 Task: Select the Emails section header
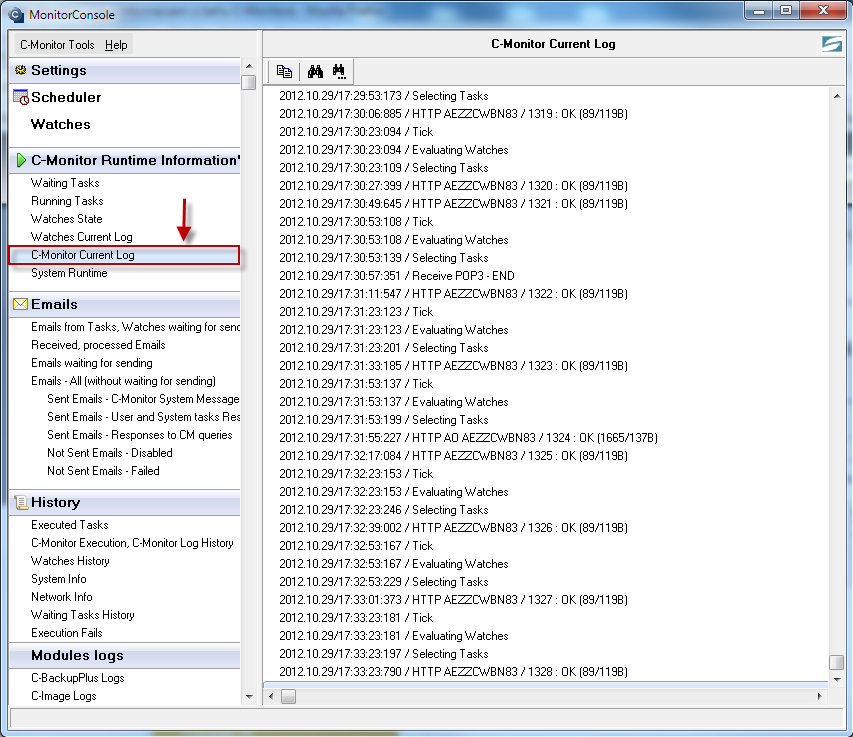click(x=125, y=304)
